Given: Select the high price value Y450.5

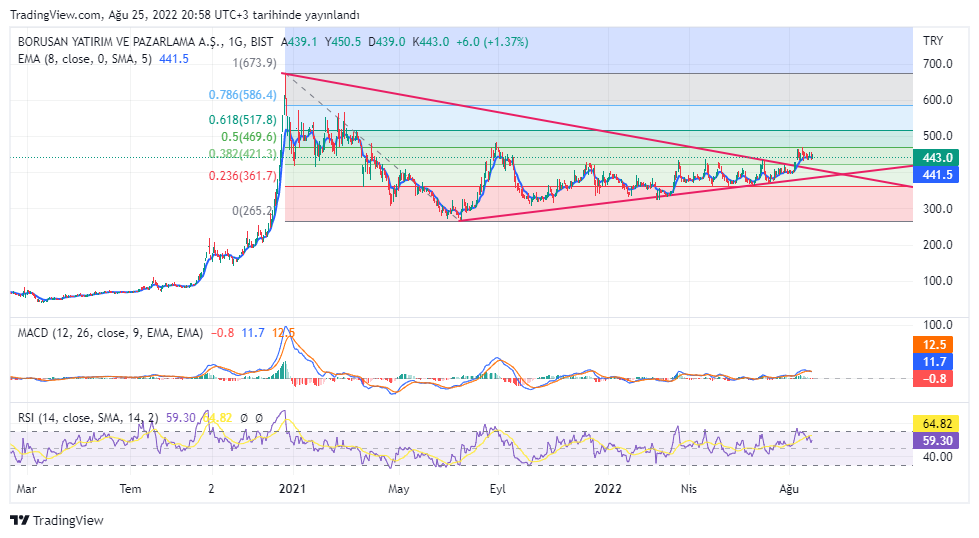Looking at the screenshot, I should [342, 42].
